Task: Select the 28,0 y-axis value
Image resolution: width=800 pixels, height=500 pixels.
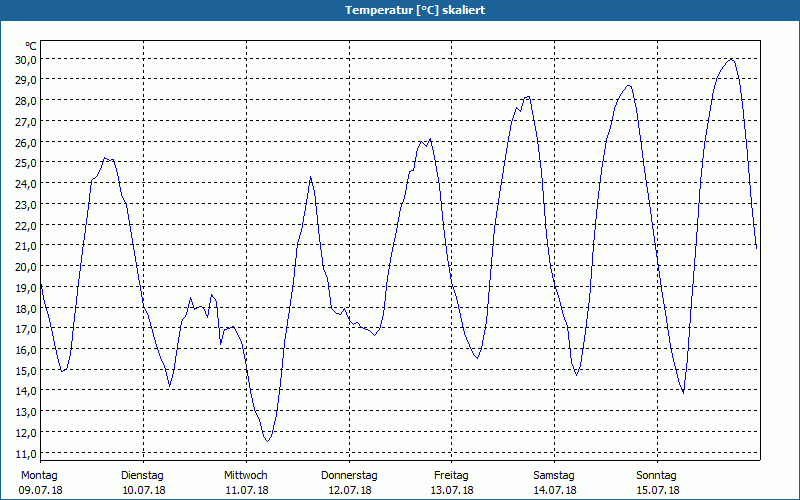Action: [26, 101]
